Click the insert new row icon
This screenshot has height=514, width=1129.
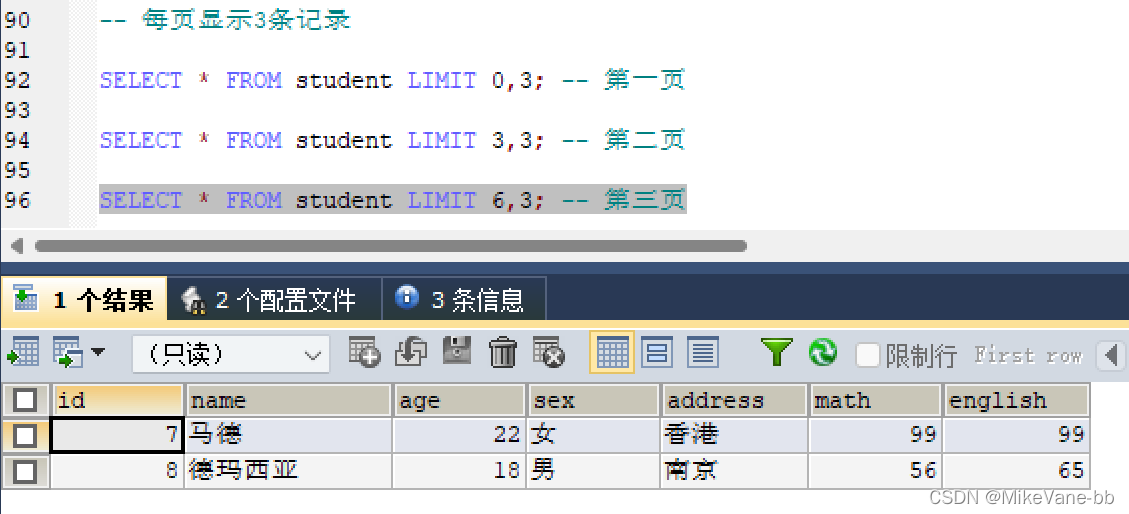[364, 353]
